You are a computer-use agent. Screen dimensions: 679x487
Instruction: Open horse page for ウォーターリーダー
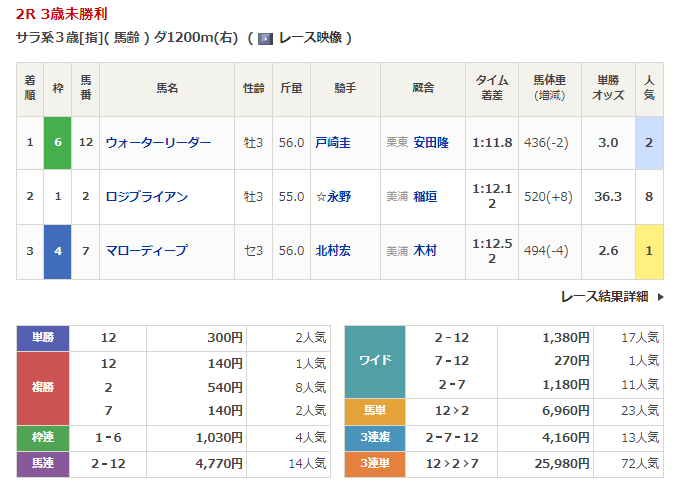pos(158,142)
